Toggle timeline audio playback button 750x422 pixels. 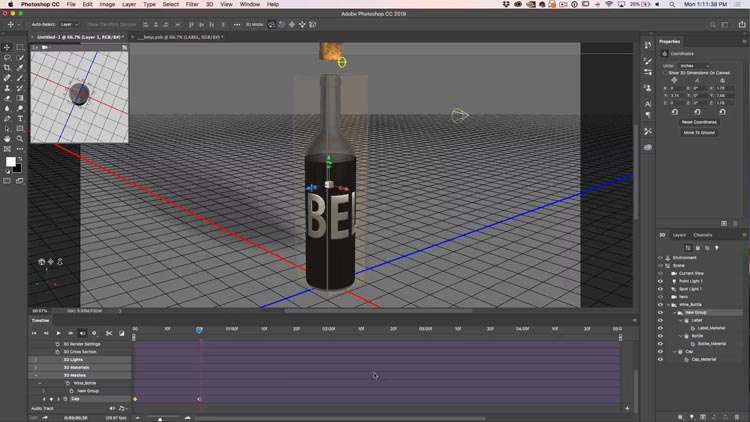82,333
